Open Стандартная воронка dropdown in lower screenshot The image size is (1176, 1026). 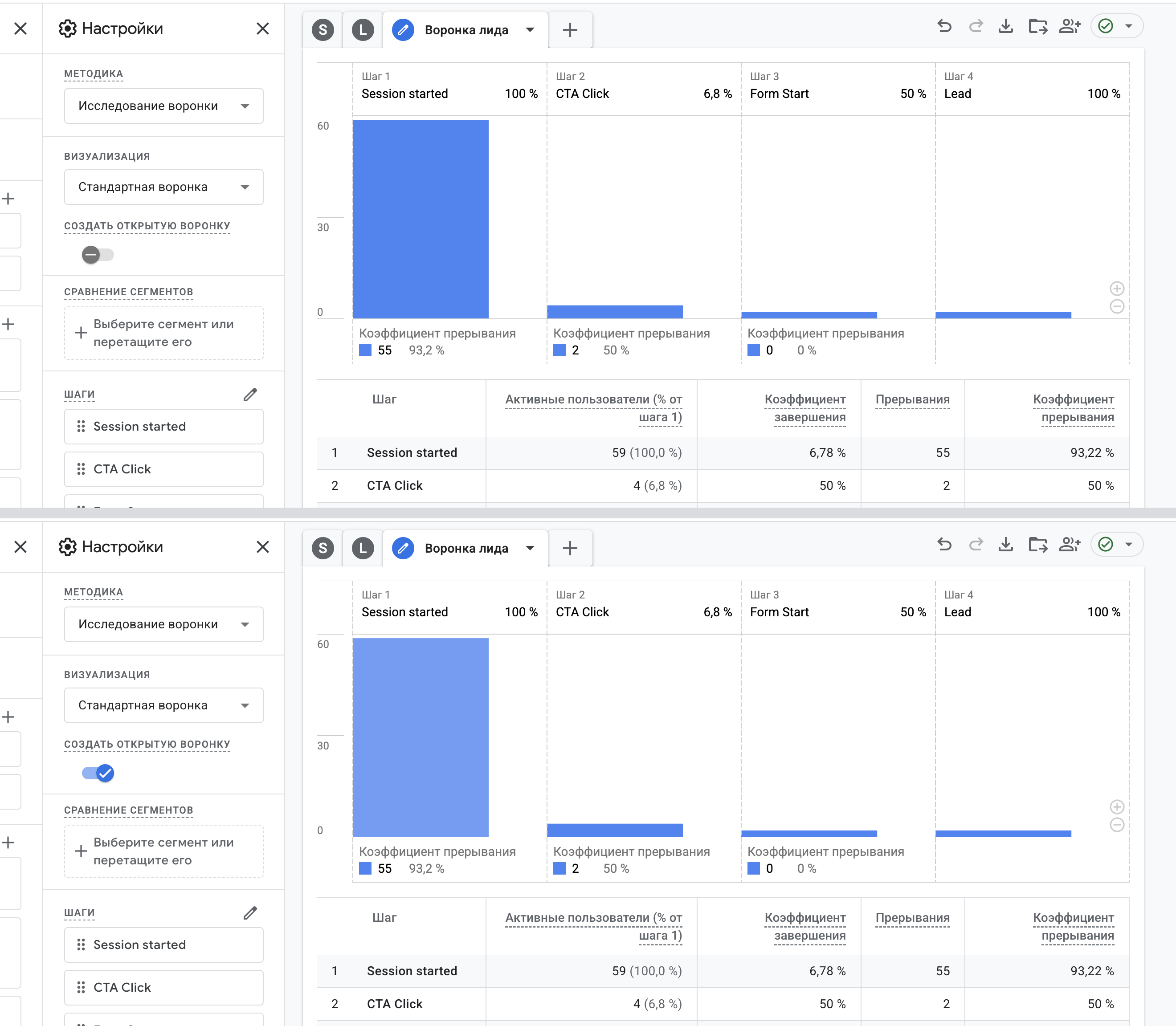tap(164, 705)
